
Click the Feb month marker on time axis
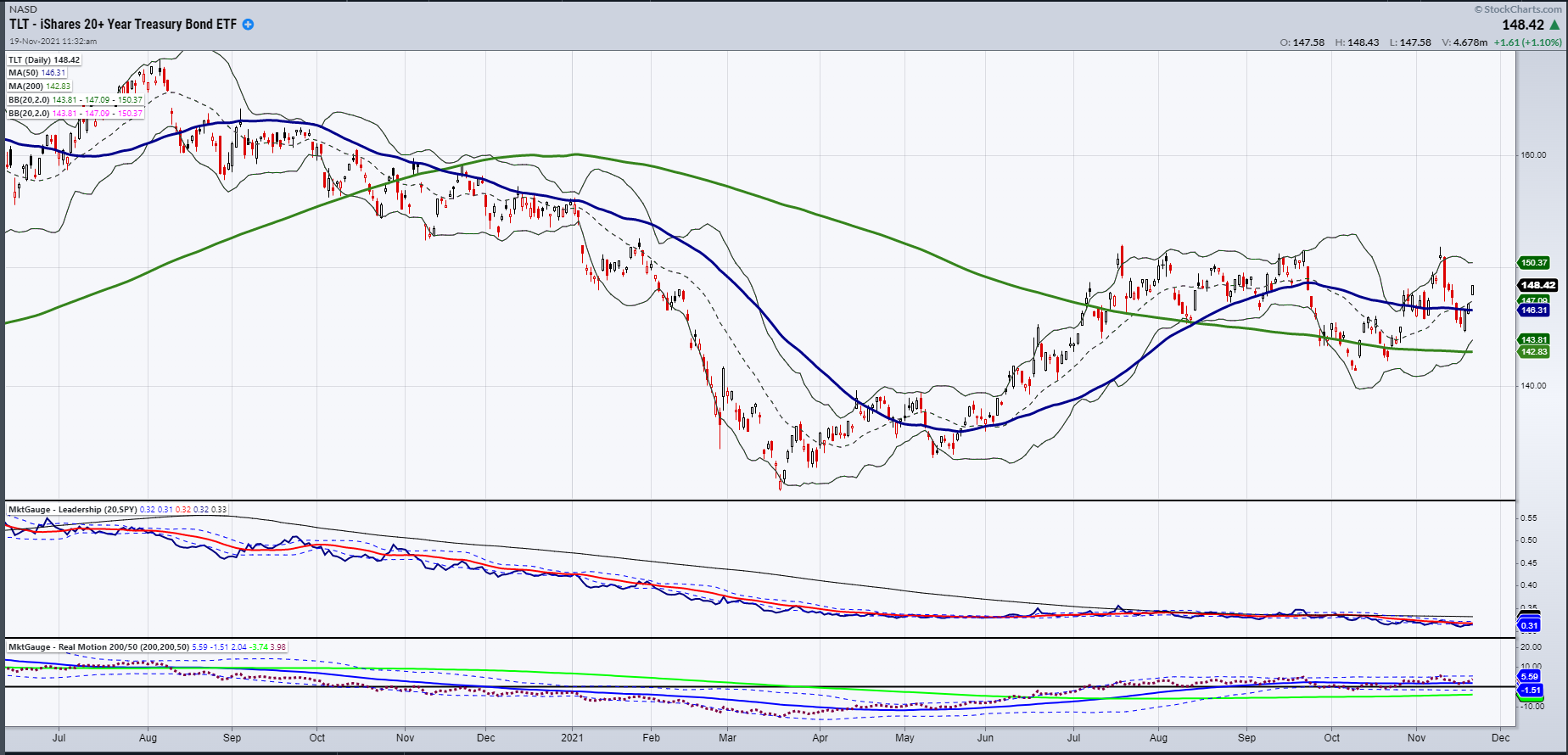[x=651, y=738]
